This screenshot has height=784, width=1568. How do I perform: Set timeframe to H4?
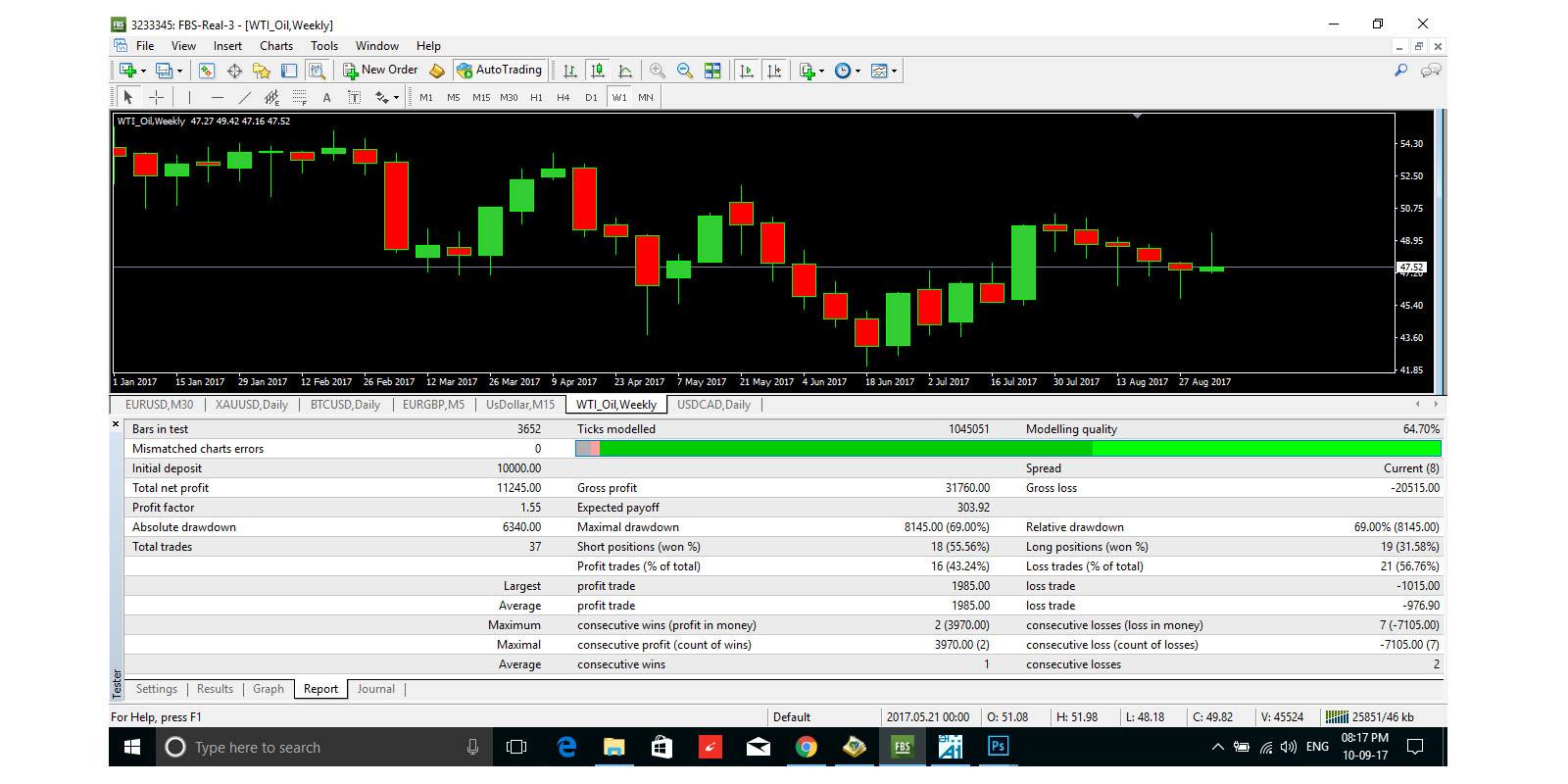[x=563, y=97]
